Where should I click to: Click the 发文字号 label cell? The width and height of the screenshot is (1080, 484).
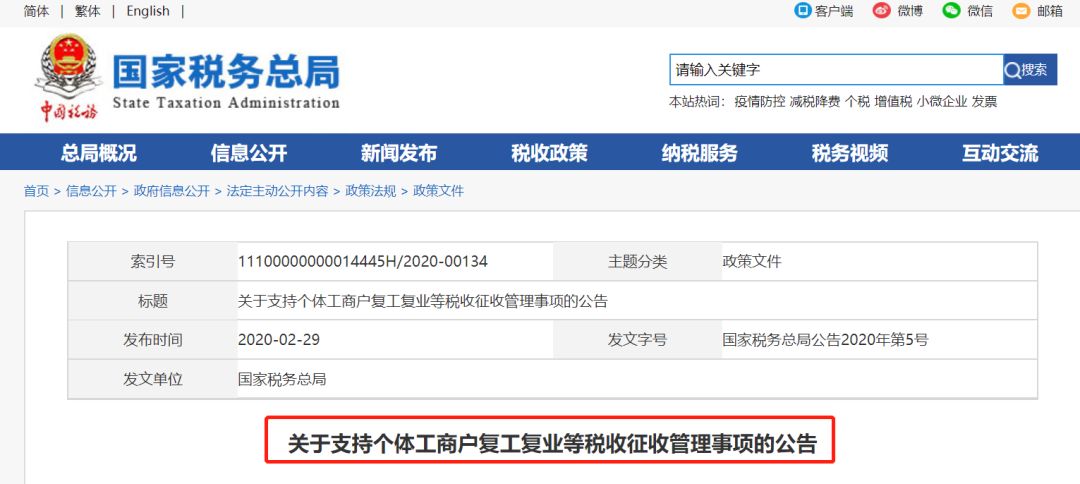637,340
